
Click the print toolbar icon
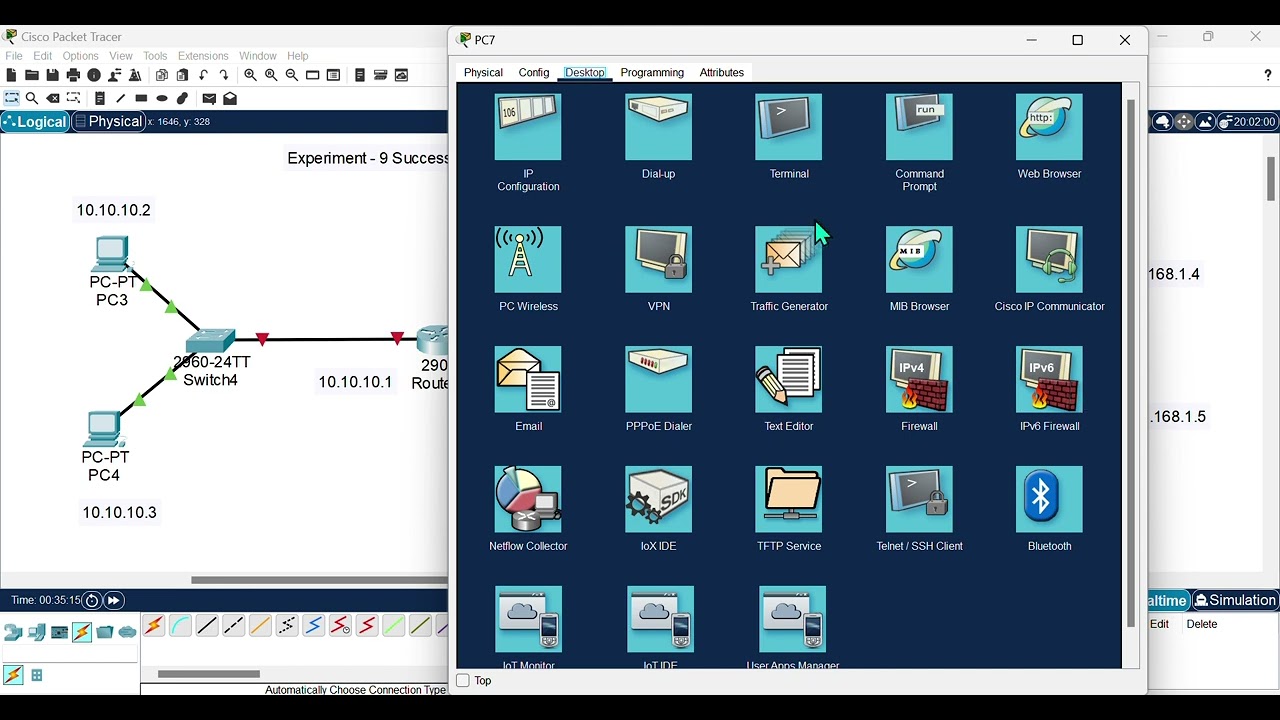[73, 75]
